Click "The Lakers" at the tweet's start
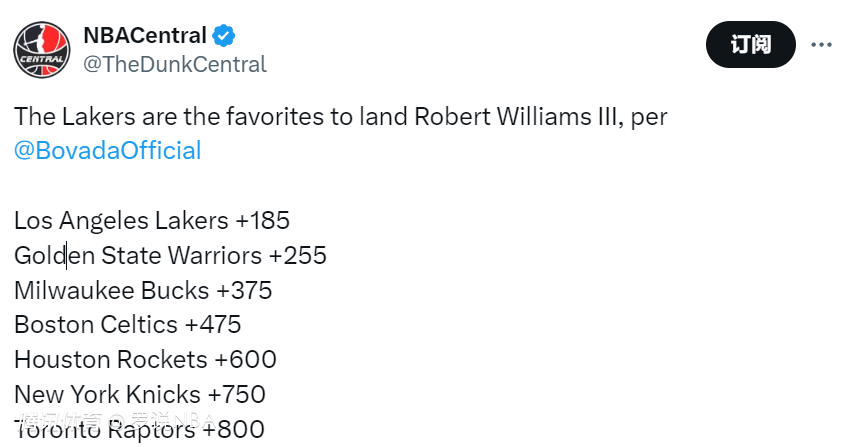Image resolution: width=844 pixels, height=447 pixels. 61,117
